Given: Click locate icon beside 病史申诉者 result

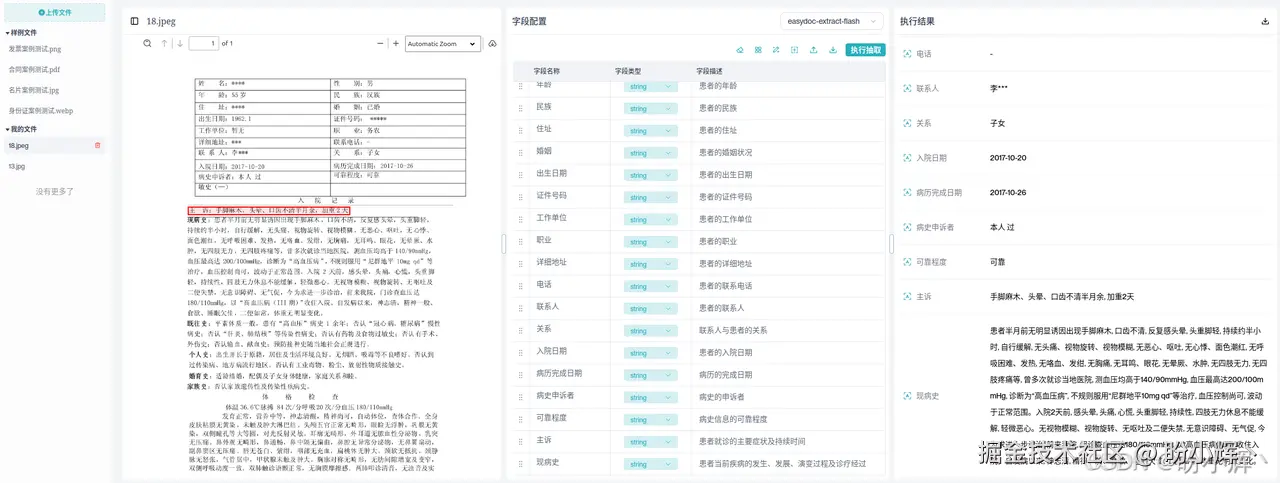Looking at the screenshot, I should (x=907, y=227).
